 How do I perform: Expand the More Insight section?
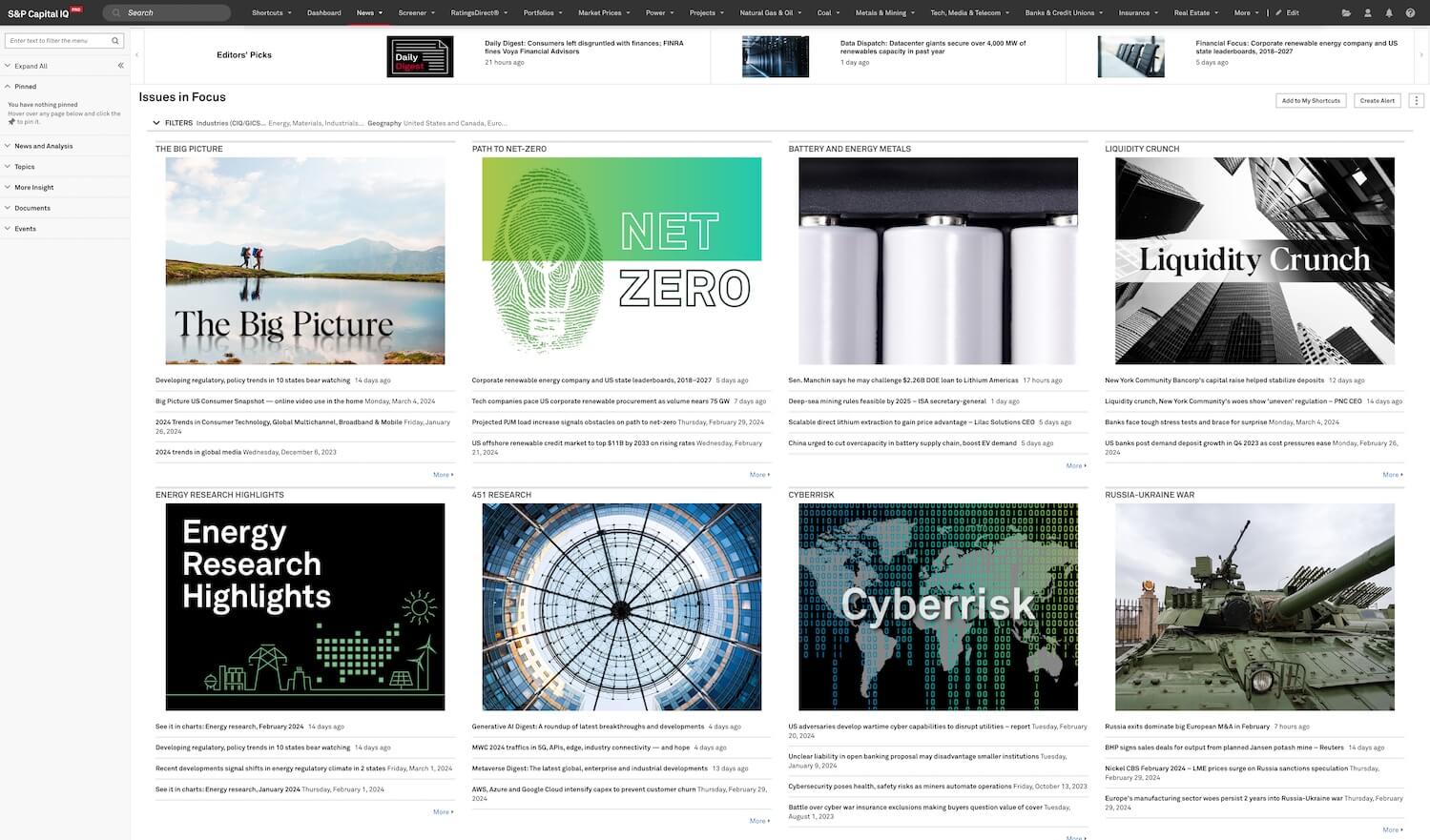pyautogui.click(x=29, y=188)
